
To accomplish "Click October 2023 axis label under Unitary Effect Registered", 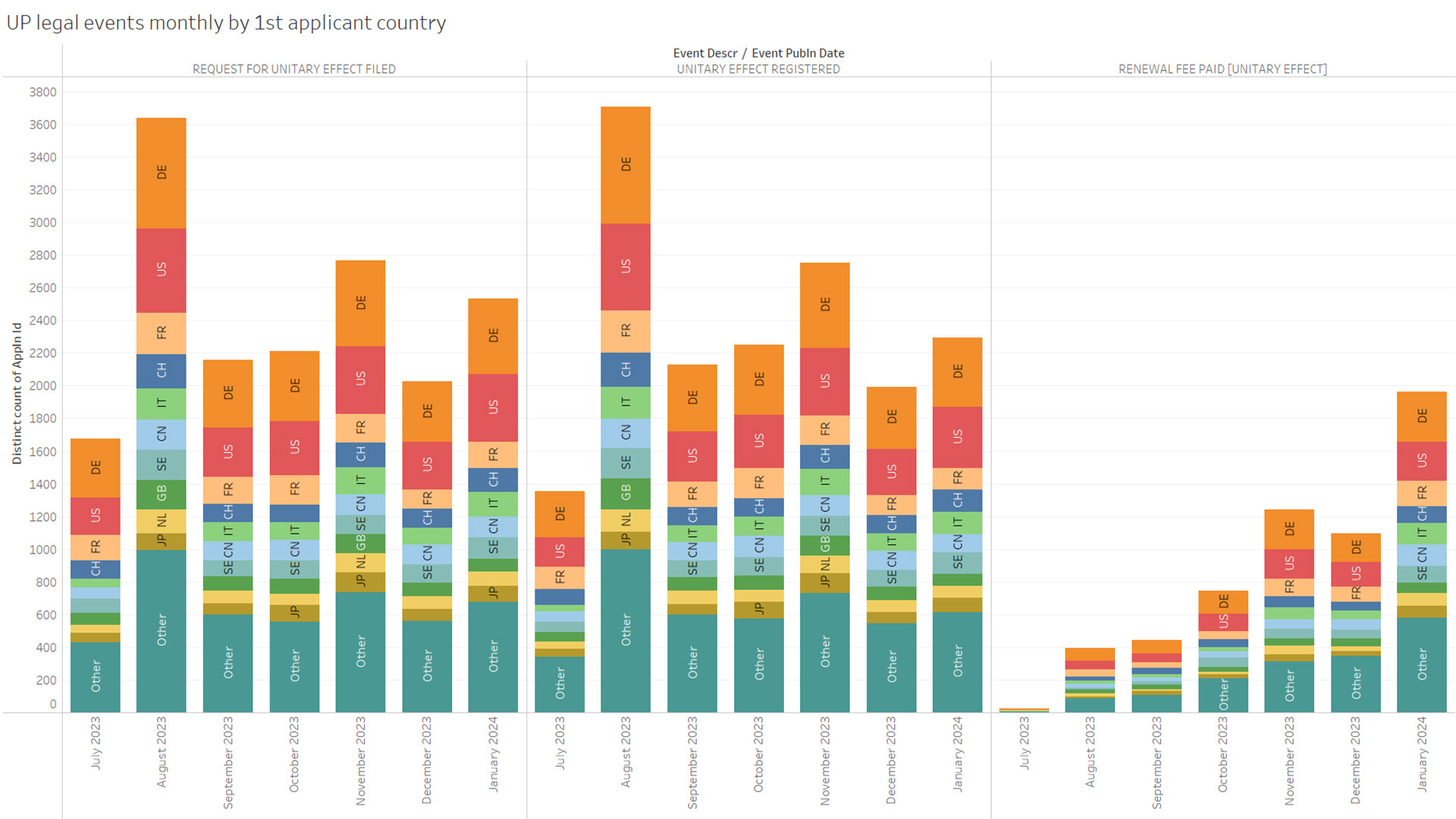I will pos(758,755).
